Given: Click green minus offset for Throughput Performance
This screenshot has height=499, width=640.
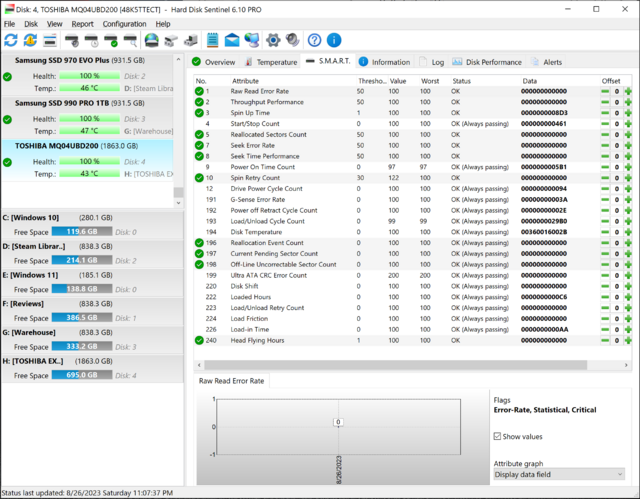Looking at the screenshot, I should [x=605, y=102].
